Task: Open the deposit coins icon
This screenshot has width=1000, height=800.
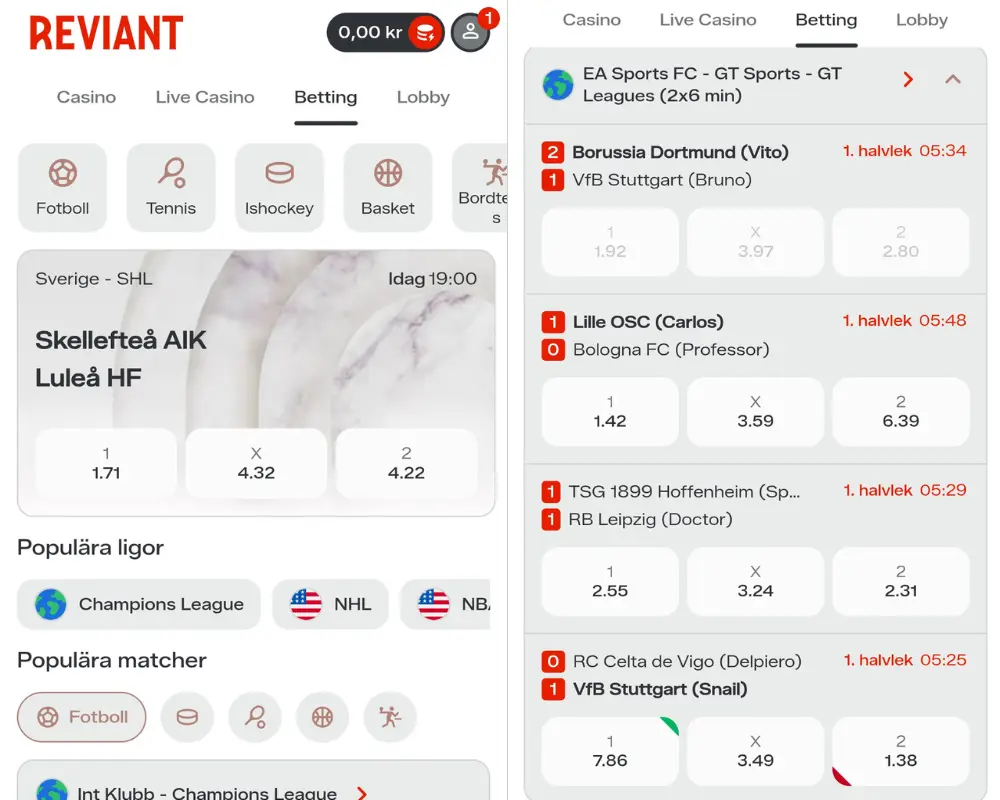Action: click(x=425, y=33)
